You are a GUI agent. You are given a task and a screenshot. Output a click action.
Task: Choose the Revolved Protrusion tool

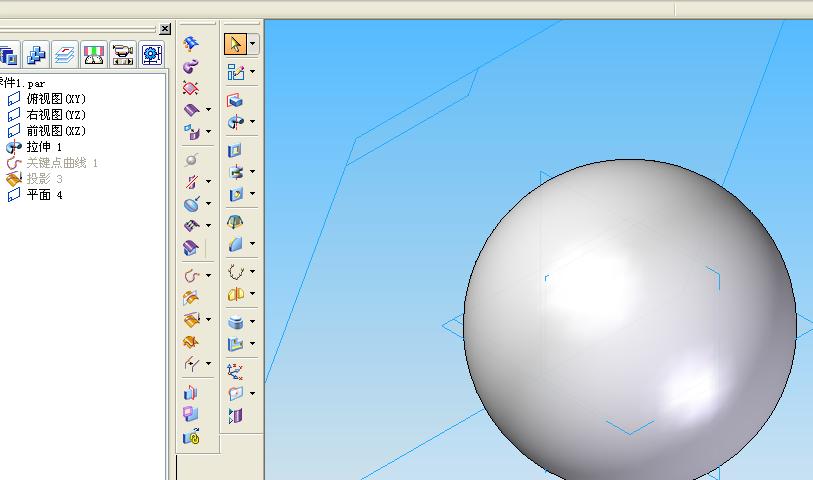pyautogui.click(x=235, y=122)
